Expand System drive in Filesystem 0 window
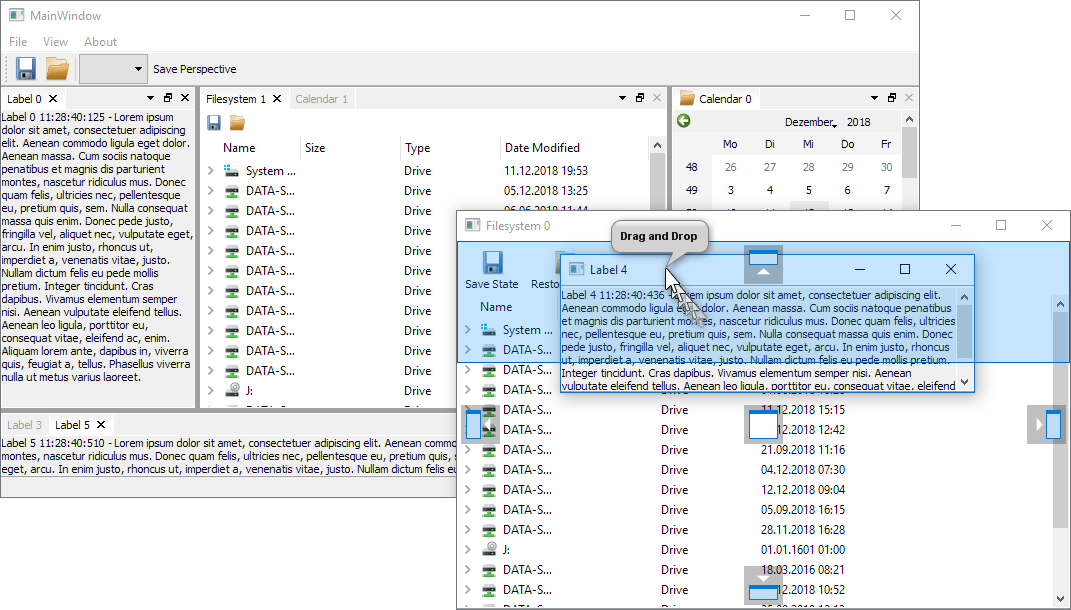Image resolution: width=1071 pixels, height=610 pixels. click(x=468, y=330)
